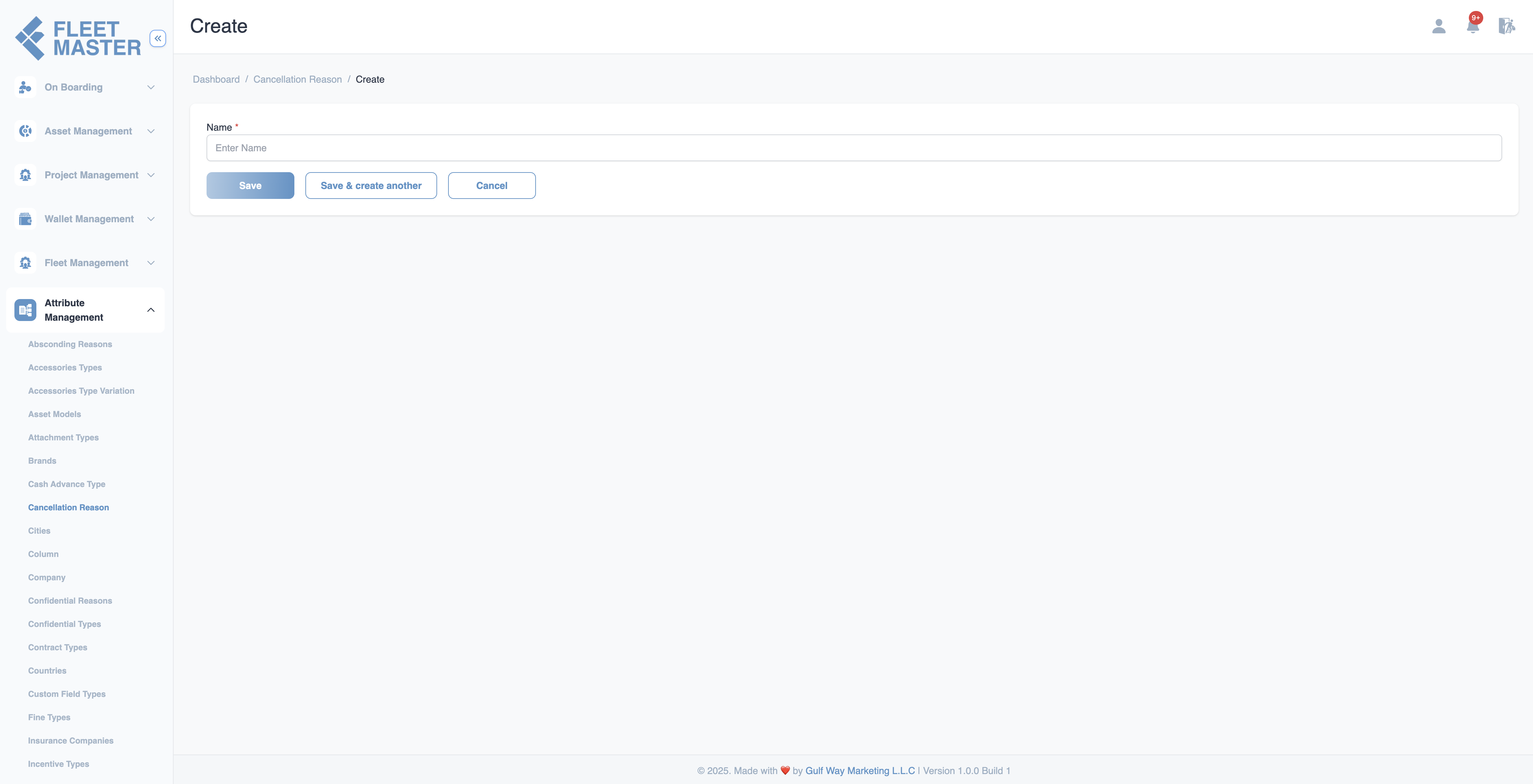Collapse the sidebar with double-chevron icon

pos(158,39)
